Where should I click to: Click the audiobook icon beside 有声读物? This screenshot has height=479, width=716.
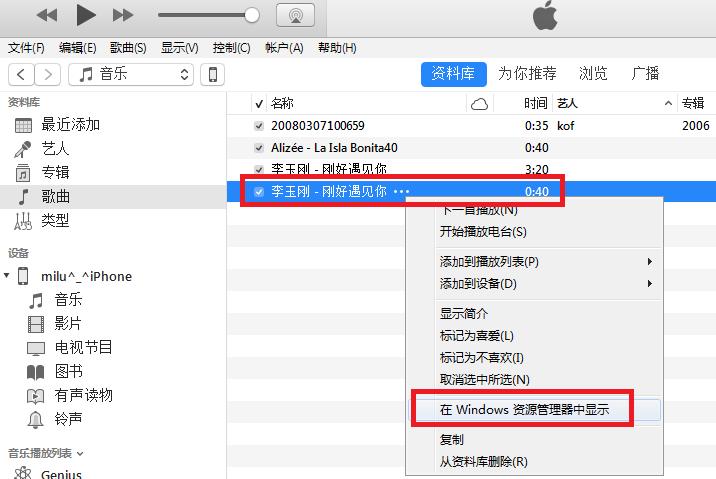tap(36, 396)
